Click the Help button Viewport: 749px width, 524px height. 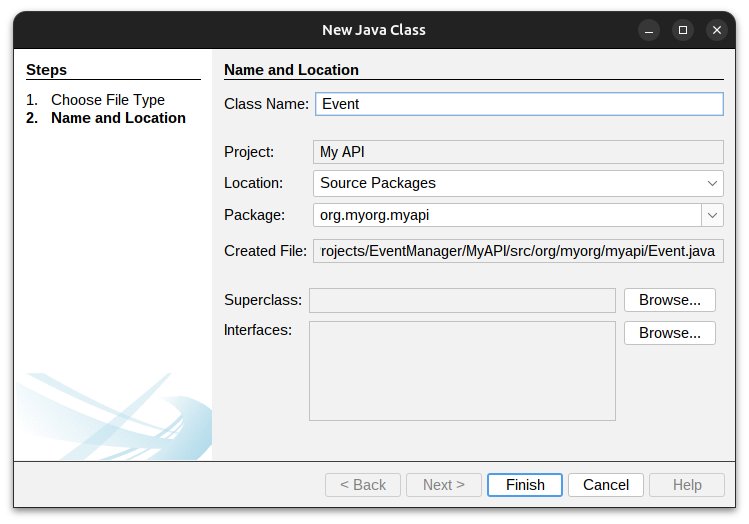[x=686, y=485]
